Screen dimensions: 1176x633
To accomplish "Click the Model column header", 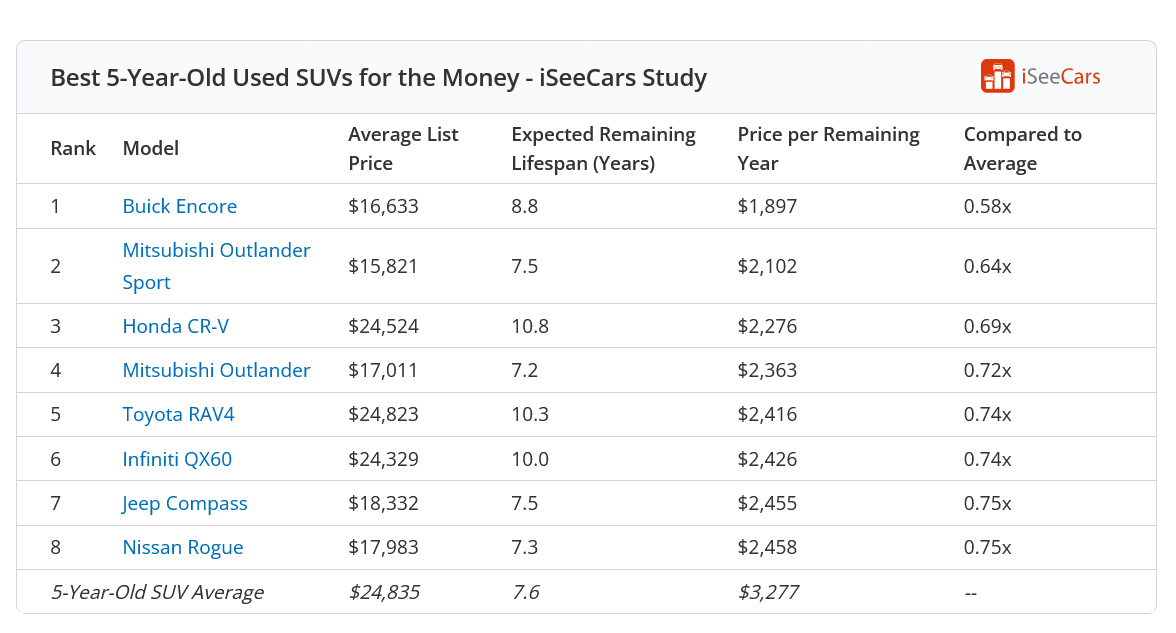I will pyautogui.click(x=150, y=148).
